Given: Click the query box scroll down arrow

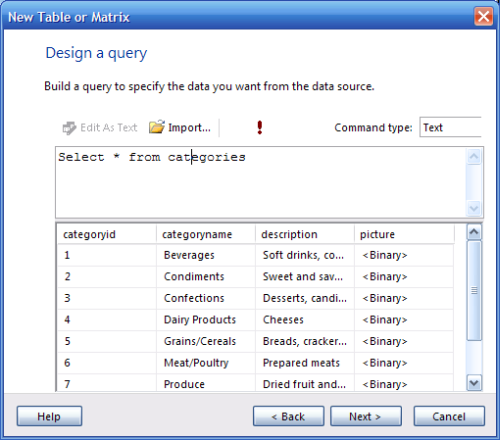Looking at the screenshot, I should click(x=474, y=209).
